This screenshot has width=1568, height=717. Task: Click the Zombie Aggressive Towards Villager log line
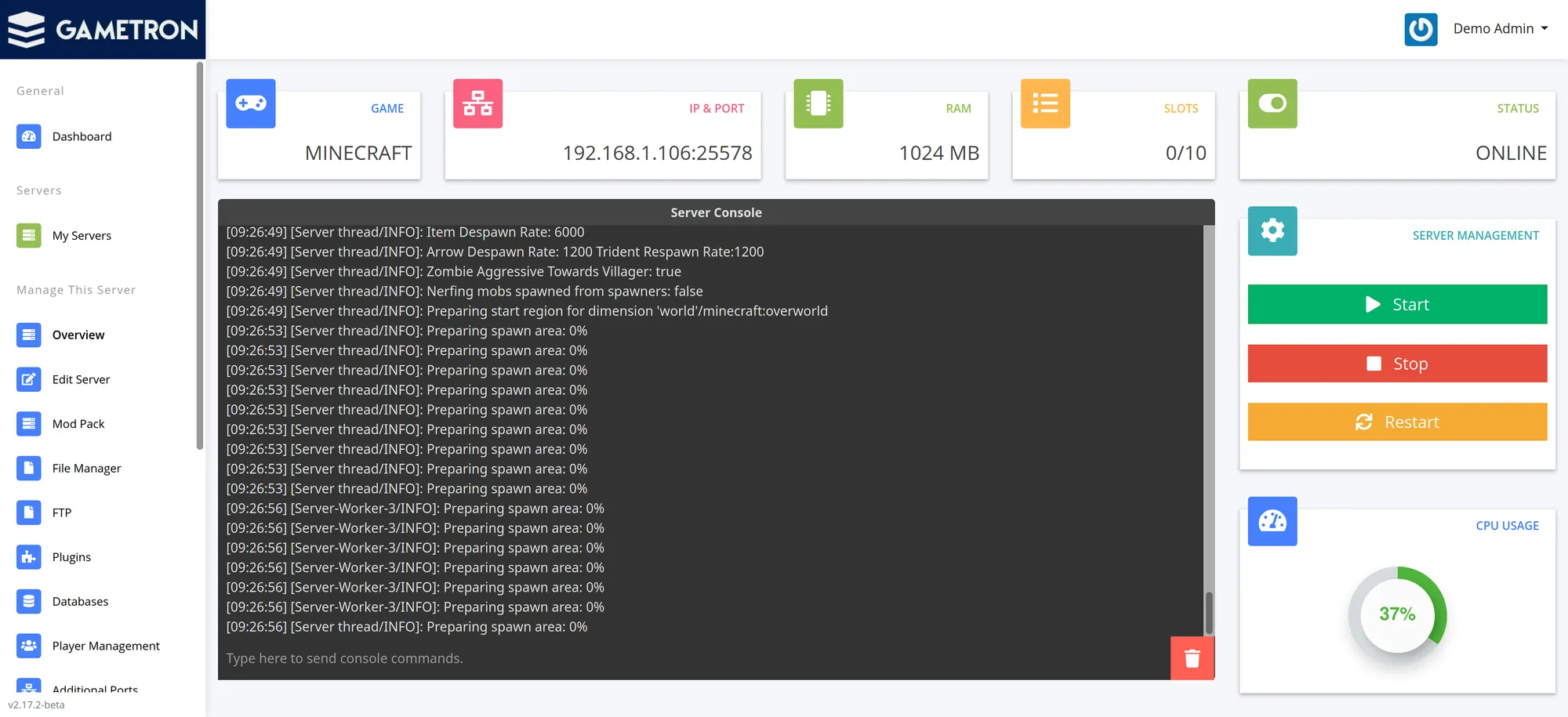coord(453,271)
